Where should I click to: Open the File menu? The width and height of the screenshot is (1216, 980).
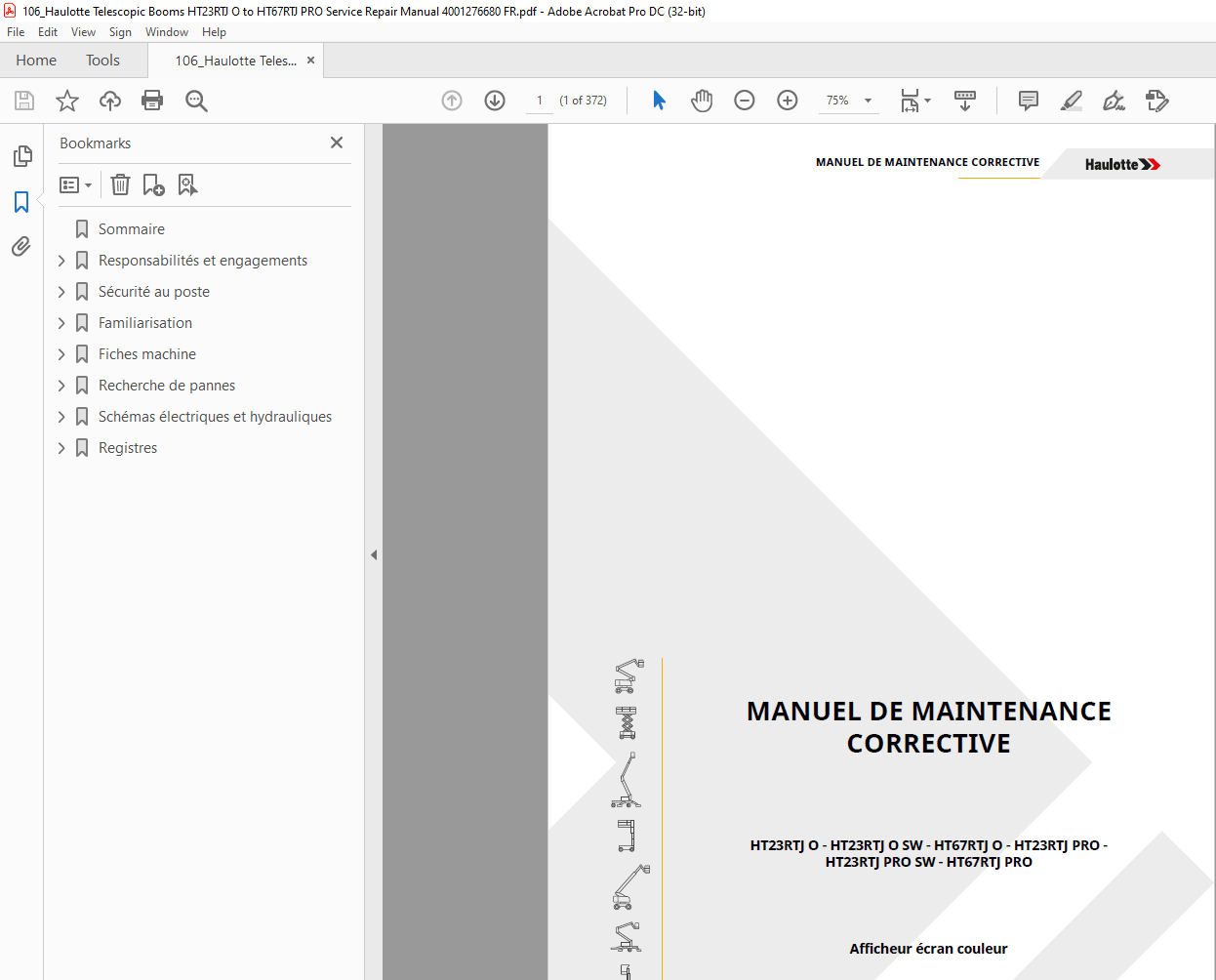click(16, 32)
